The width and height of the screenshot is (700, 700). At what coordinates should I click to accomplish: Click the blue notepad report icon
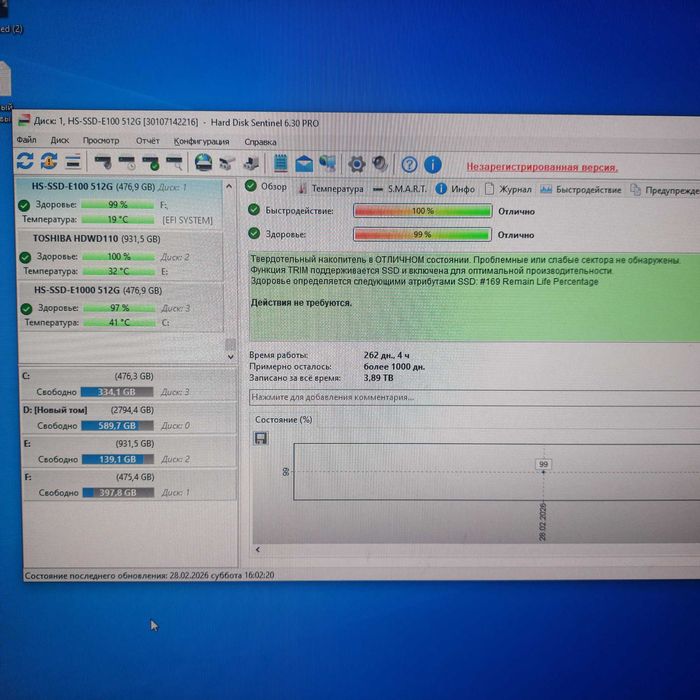[x=280, y=163]
